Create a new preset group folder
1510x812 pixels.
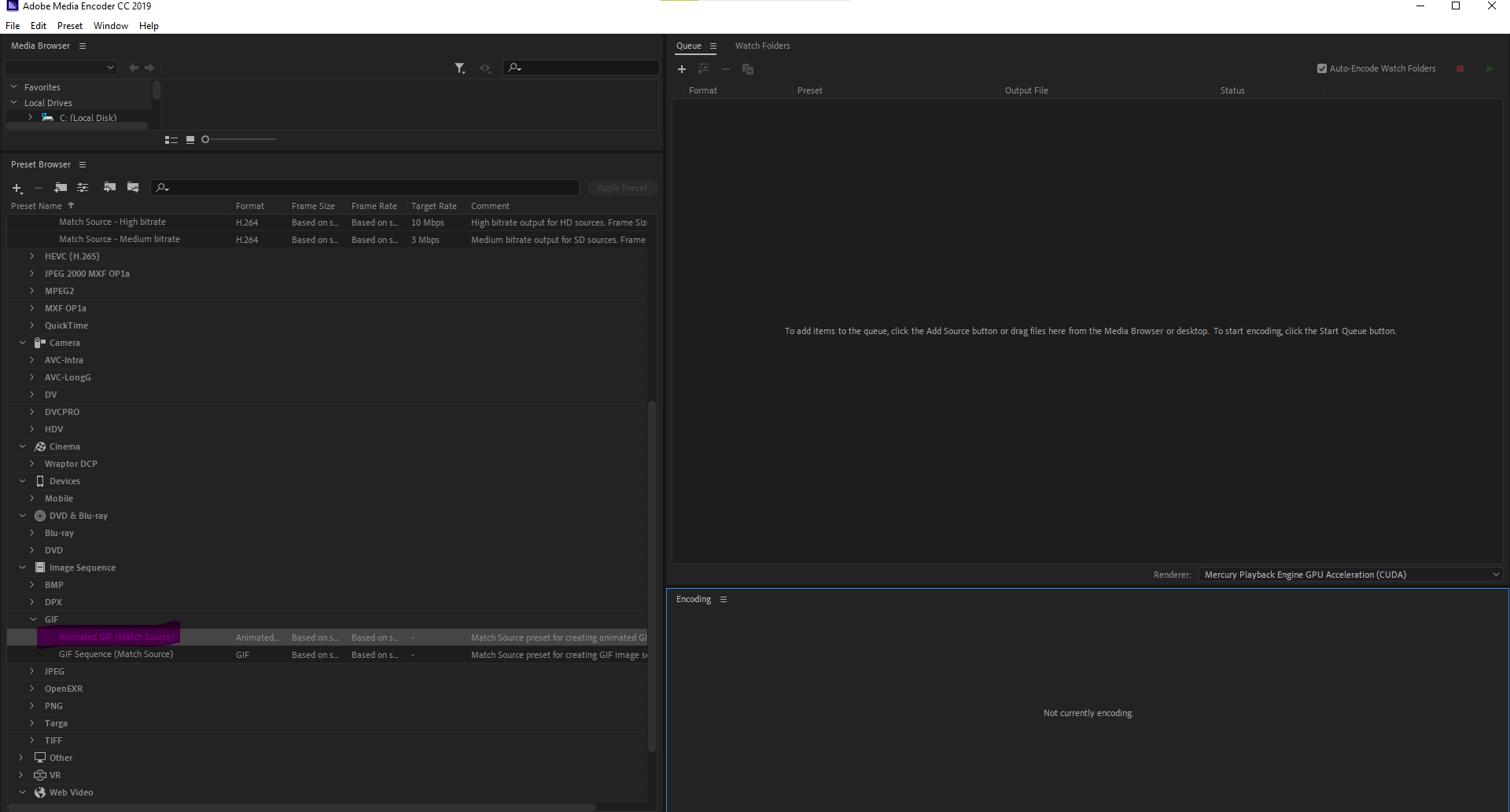(61, 187)
